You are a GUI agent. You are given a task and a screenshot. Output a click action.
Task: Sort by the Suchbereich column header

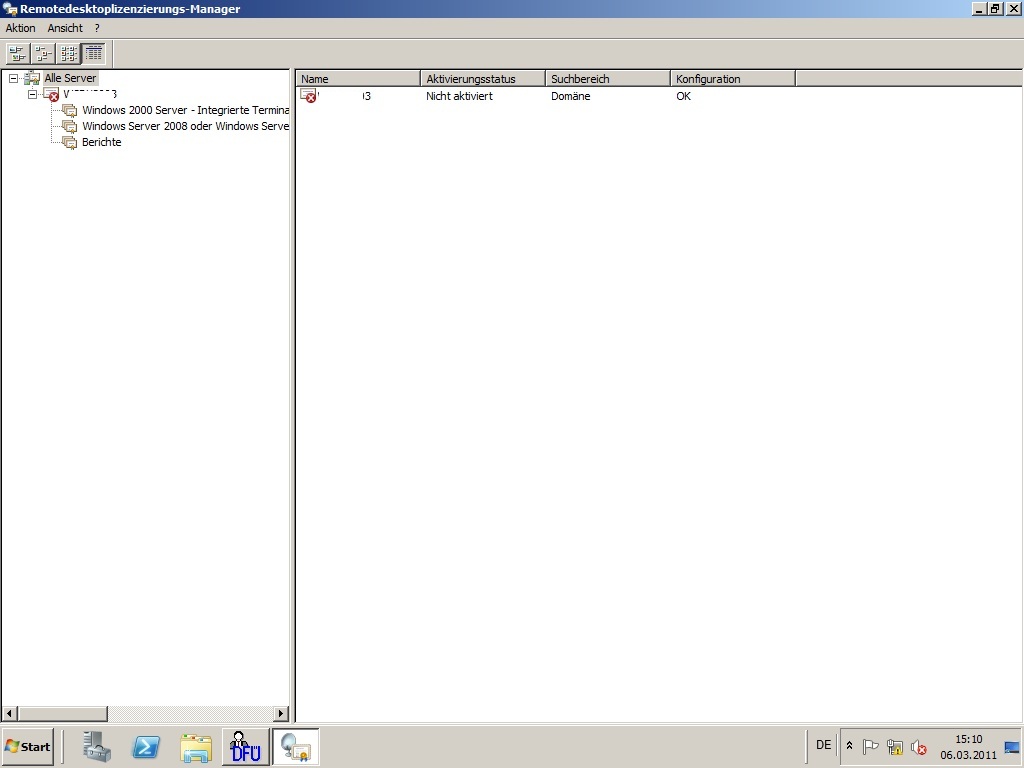[607, 78]
